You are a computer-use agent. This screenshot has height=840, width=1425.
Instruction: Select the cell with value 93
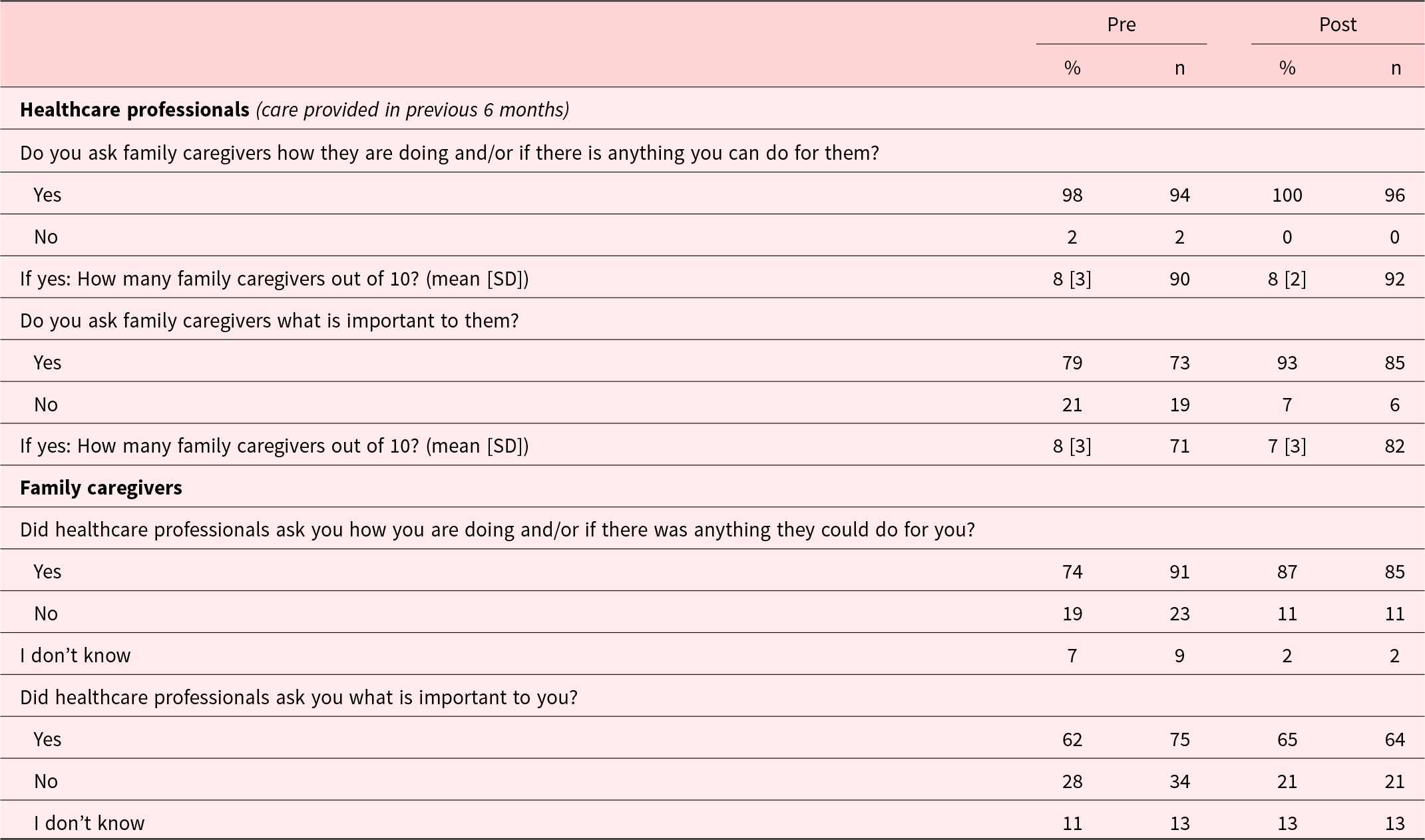point(1287,363)
